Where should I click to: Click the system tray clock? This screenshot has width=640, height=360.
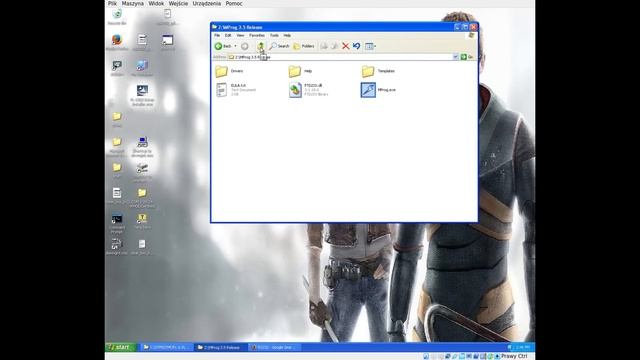coord(523,347)
